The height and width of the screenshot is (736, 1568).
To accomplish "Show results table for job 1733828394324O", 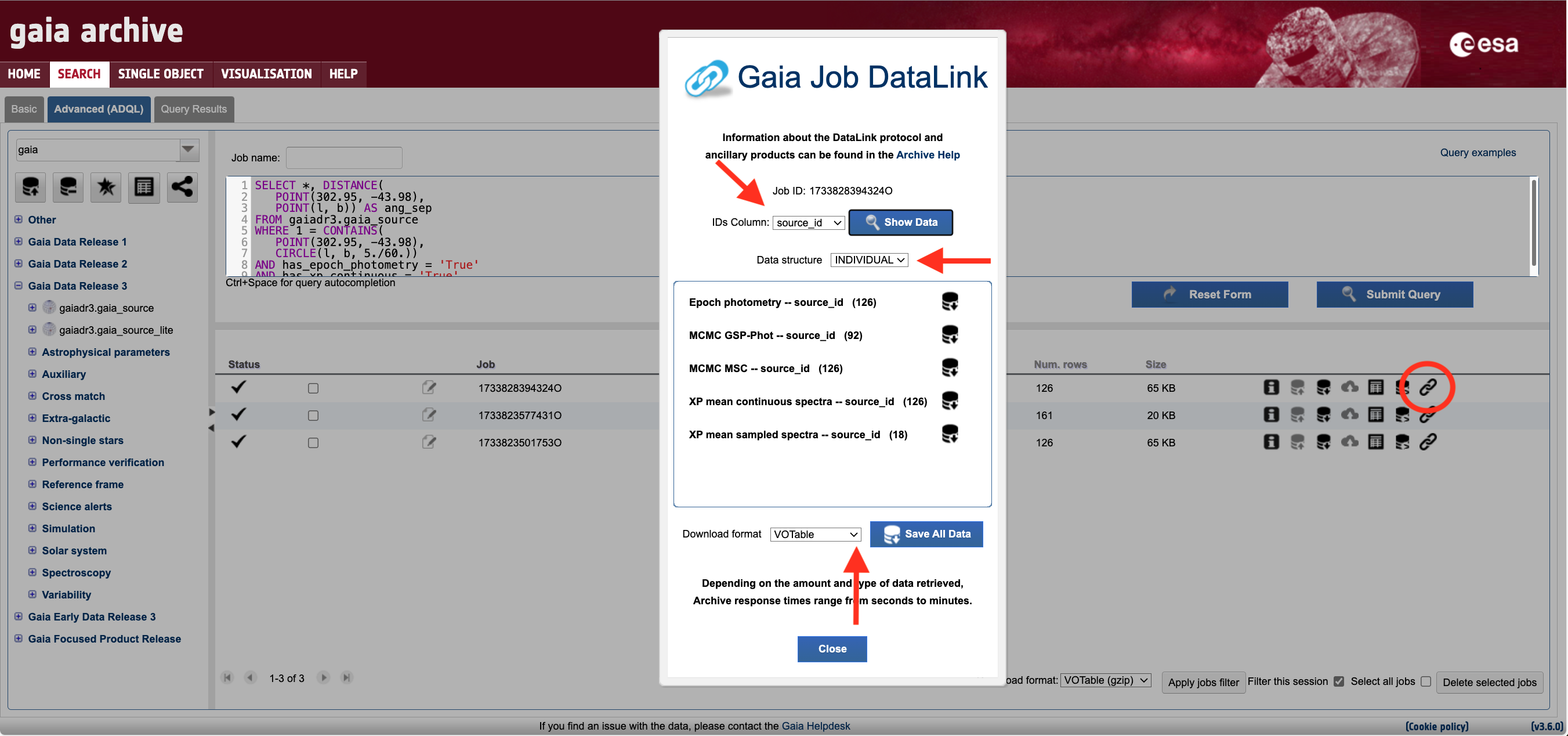I will [1375, 388].
